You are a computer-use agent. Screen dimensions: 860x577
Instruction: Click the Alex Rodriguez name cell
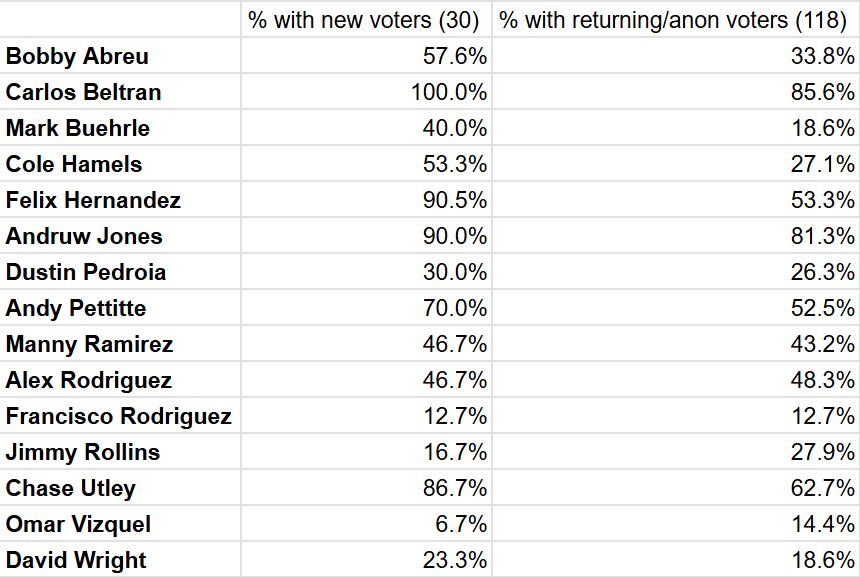tap(89, 381)
